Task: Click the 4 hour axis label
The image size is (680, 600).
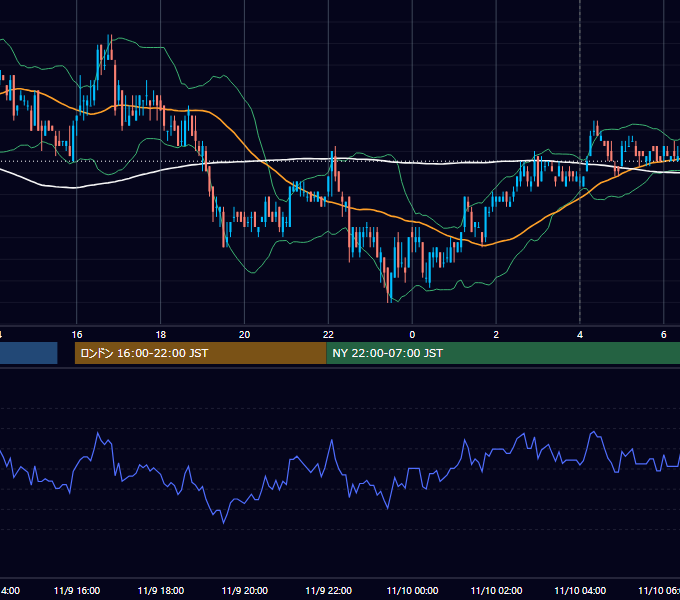Action: [580, 335]
